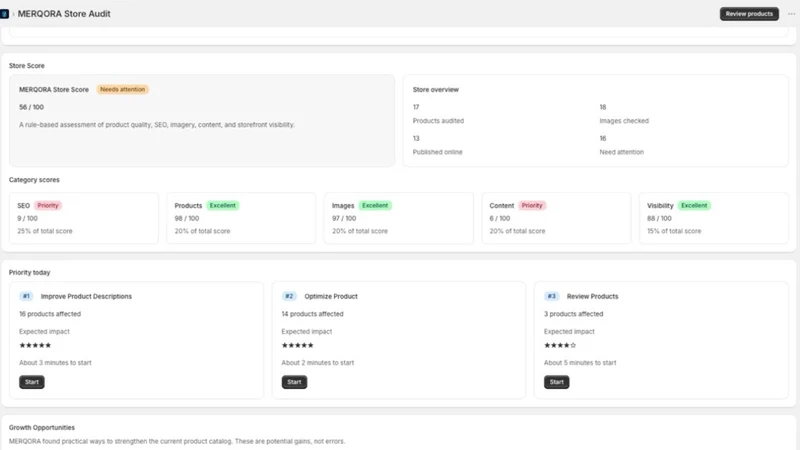Select the SEO Priority badge
Viewport: 800px width, 450px height.
(48, 206)
